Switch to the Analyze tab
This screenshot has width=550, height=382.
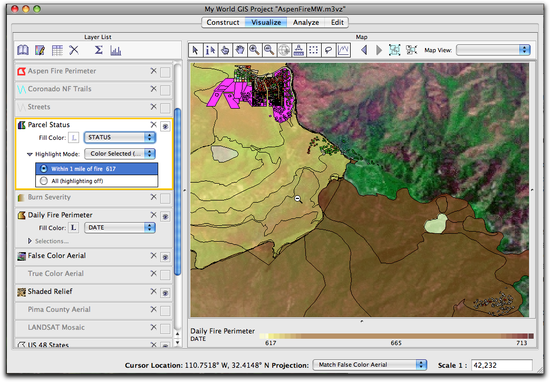[306, 22]
